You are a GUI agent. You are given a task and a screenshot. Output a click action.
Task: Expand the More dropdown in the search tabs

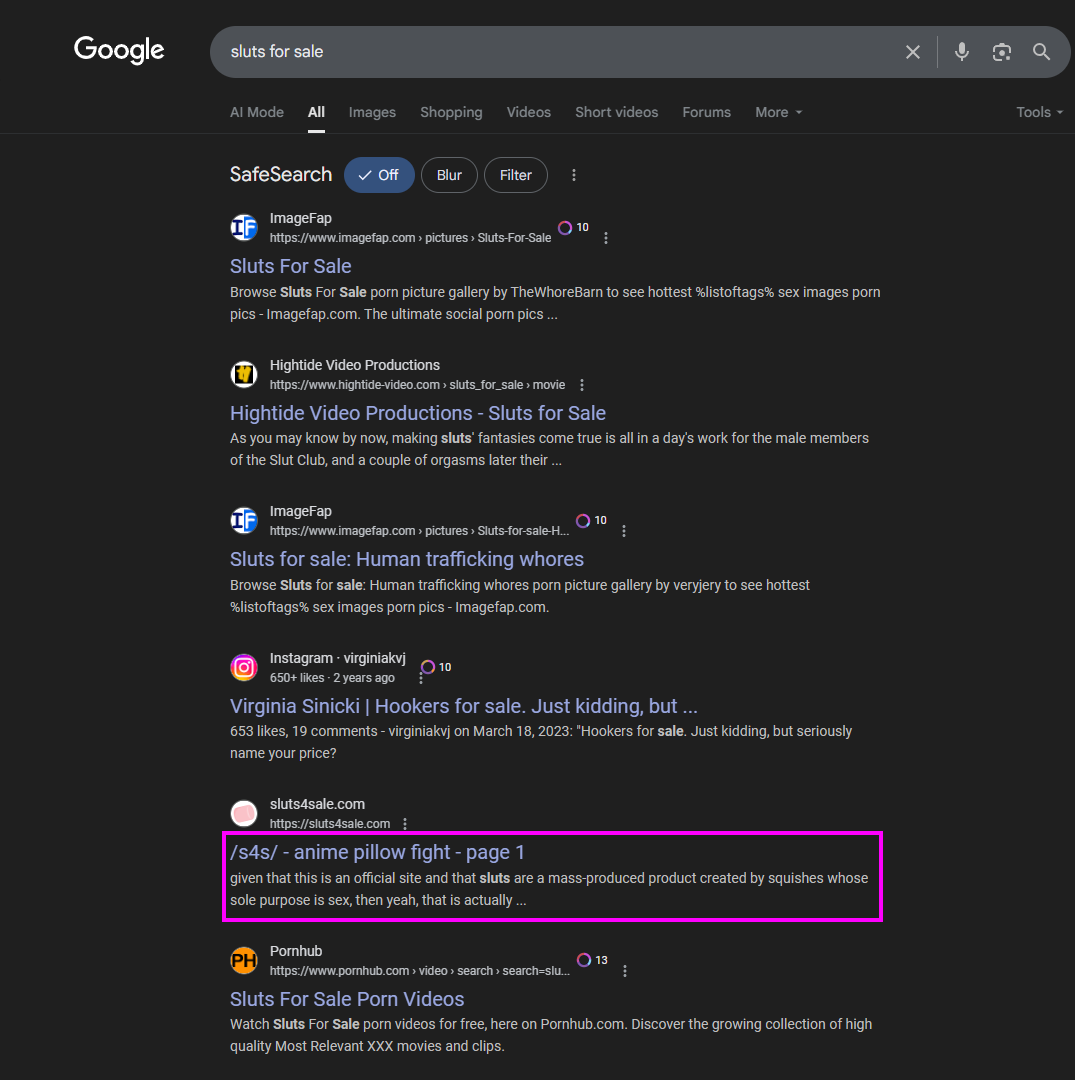[778, 112]
